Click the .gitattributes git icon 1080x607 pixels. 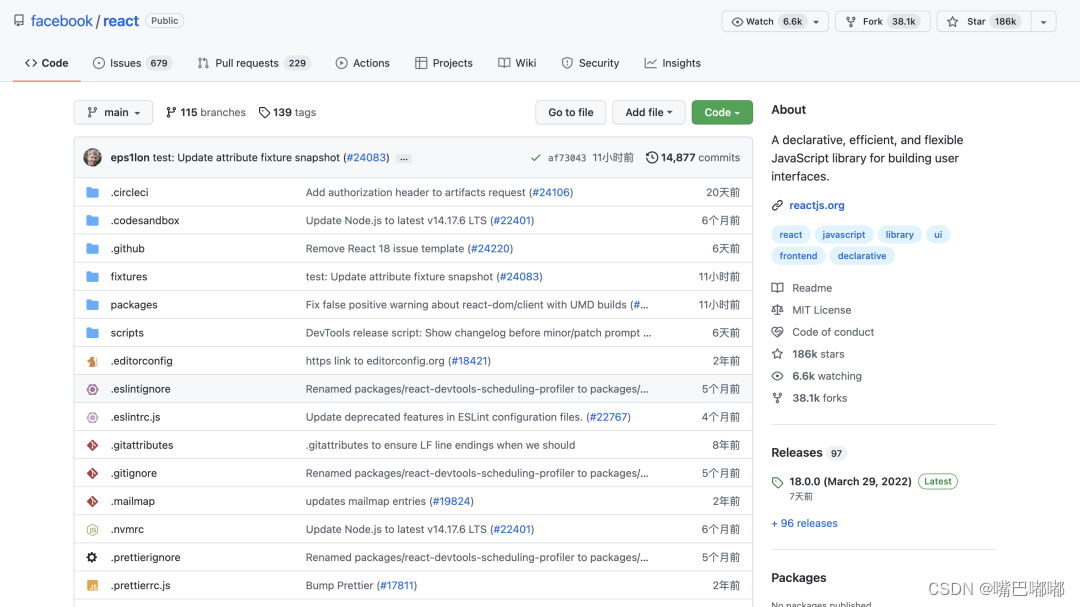click(x=92, y=445)
